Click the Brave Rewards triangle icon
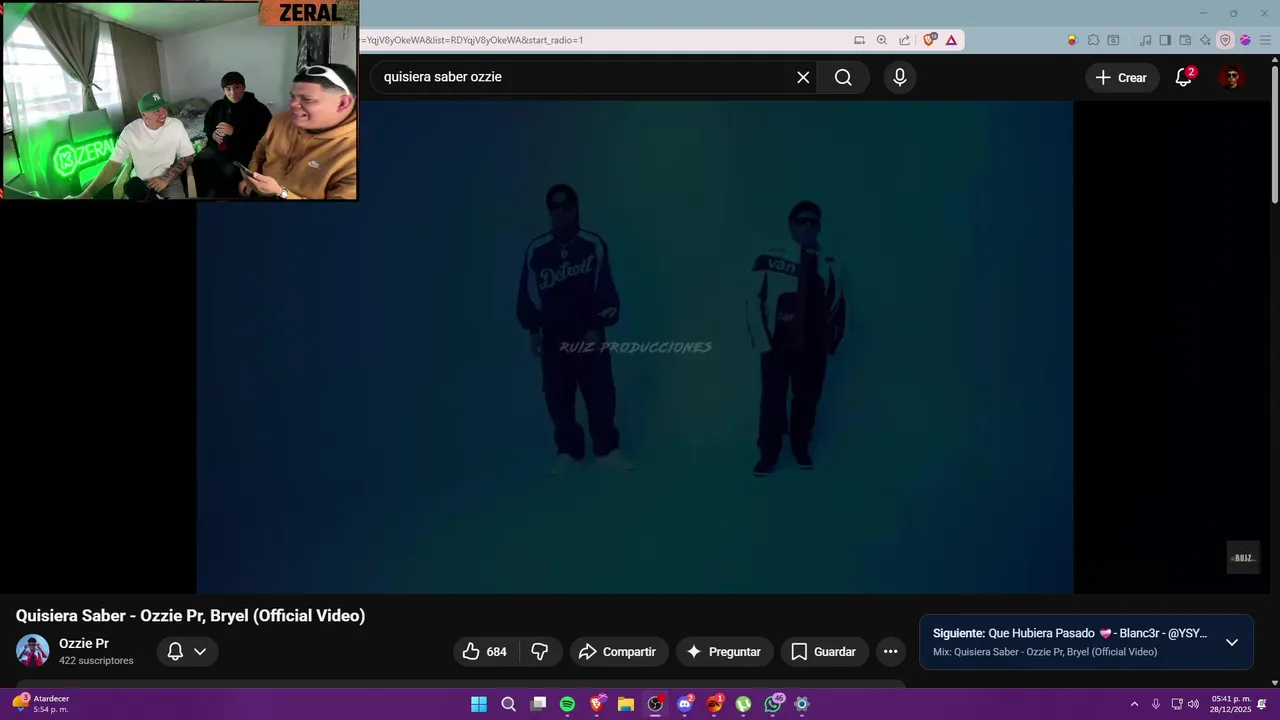 [951, 40]
